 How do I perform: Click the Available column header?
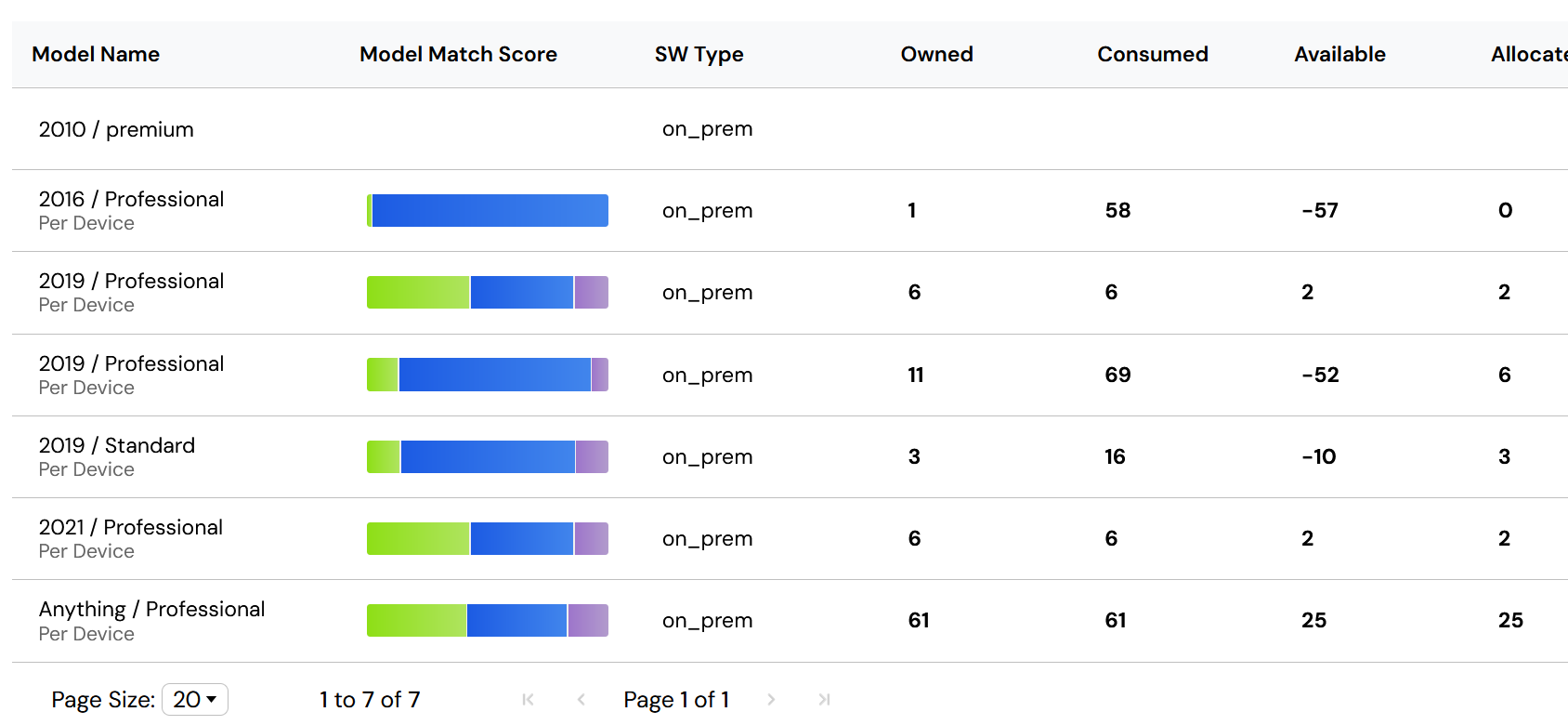click(1339, 55)
